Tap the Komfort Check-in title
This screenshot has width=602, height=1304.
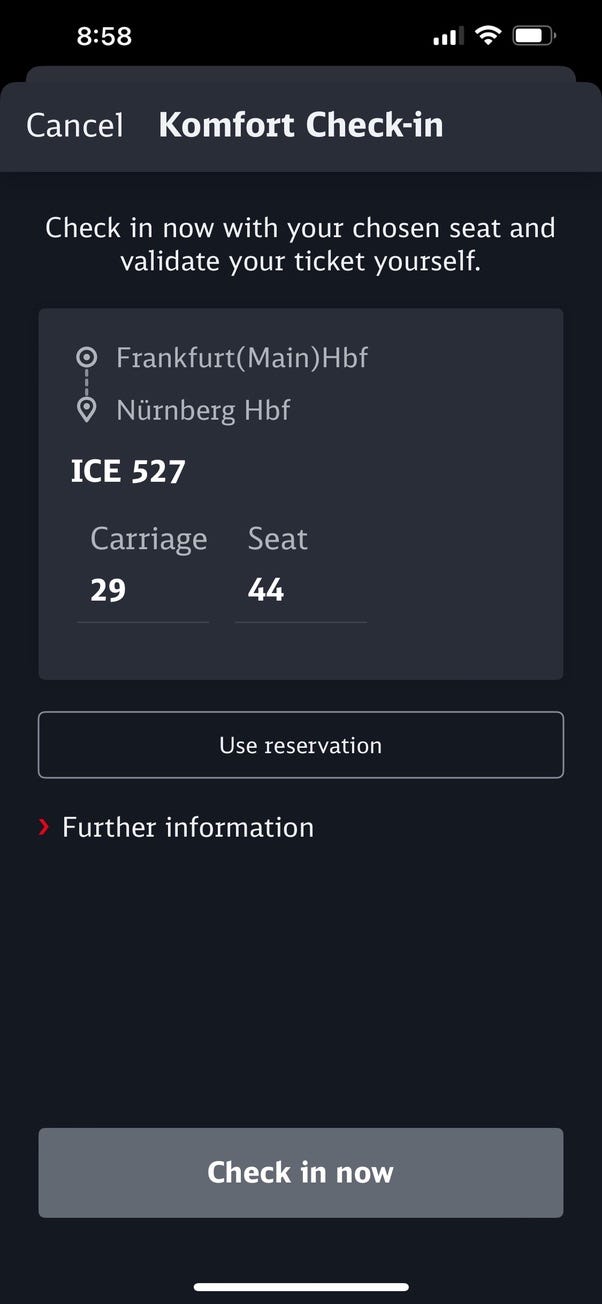pyautogui.click(x=300, y=125)
